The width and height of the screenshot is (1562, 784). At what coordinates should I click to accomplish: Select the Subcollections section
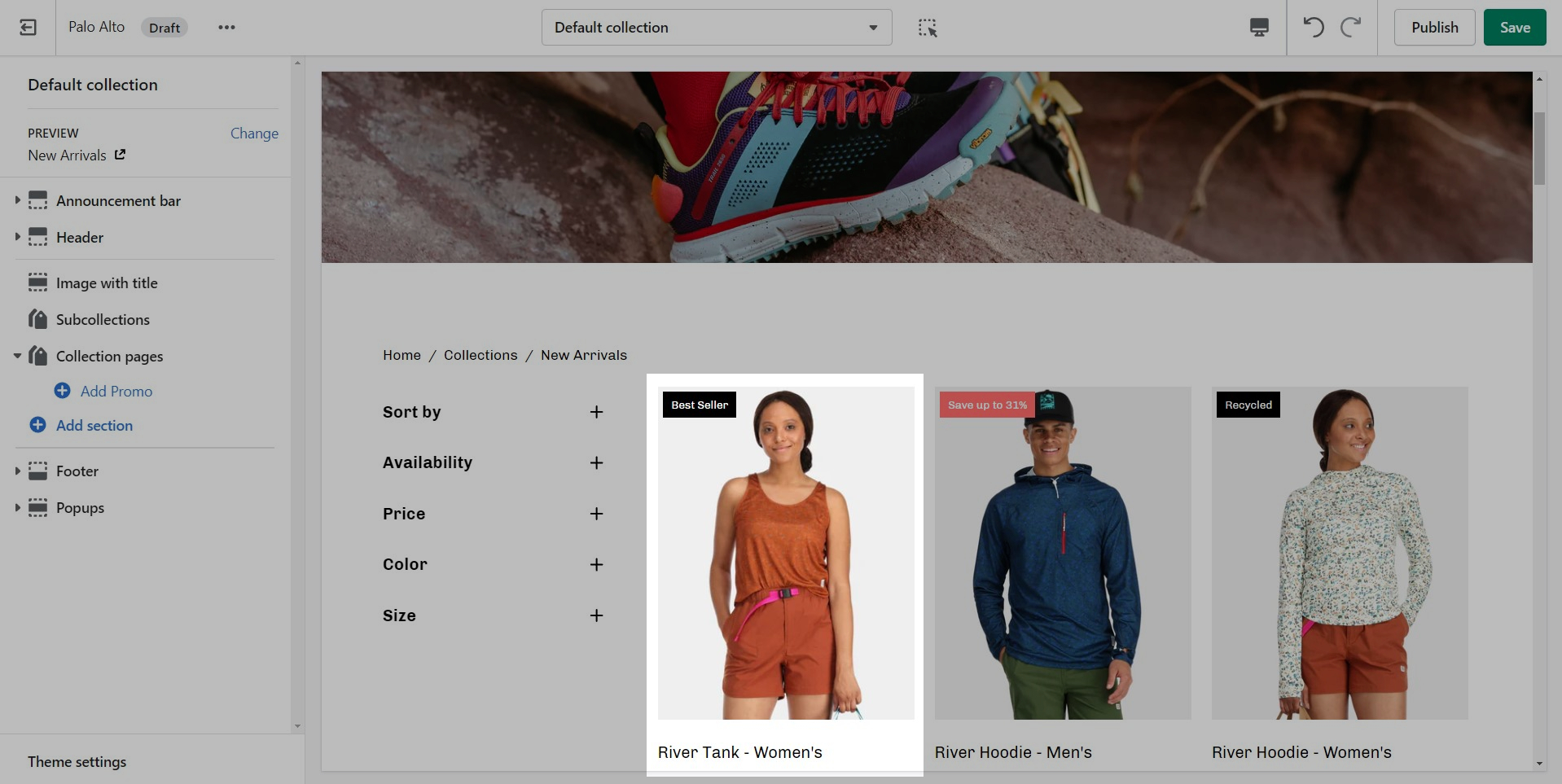(103, 319)
